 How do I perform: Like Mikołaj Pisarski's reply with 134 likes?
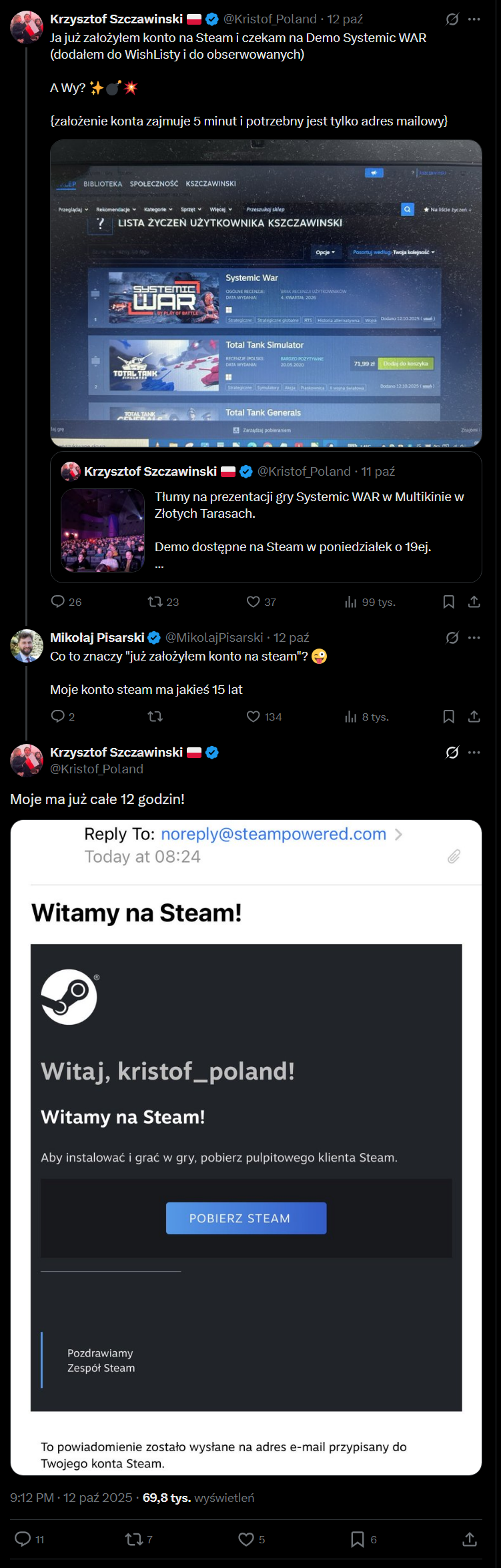pos(254,717)
